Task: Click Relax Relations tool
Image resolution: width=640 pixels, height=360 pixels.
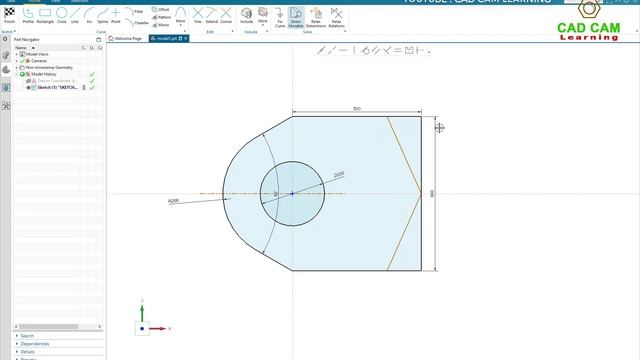Action: [336, 18]
